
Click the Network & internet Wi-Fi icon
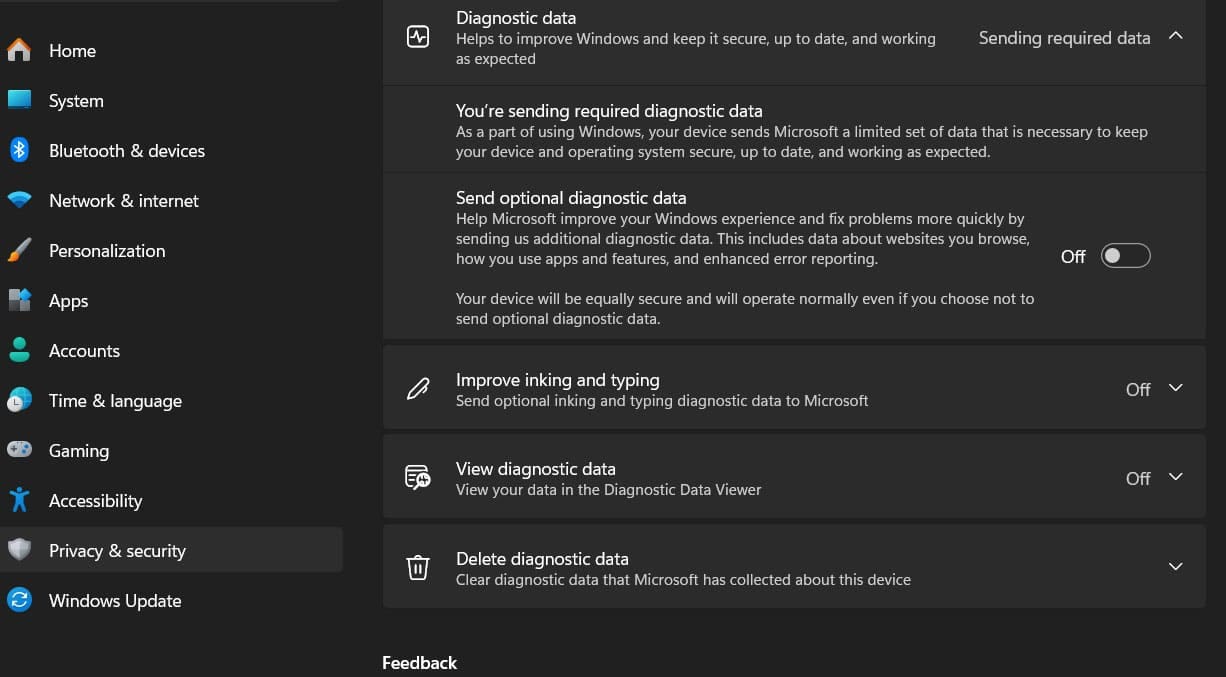pos(19,200)
